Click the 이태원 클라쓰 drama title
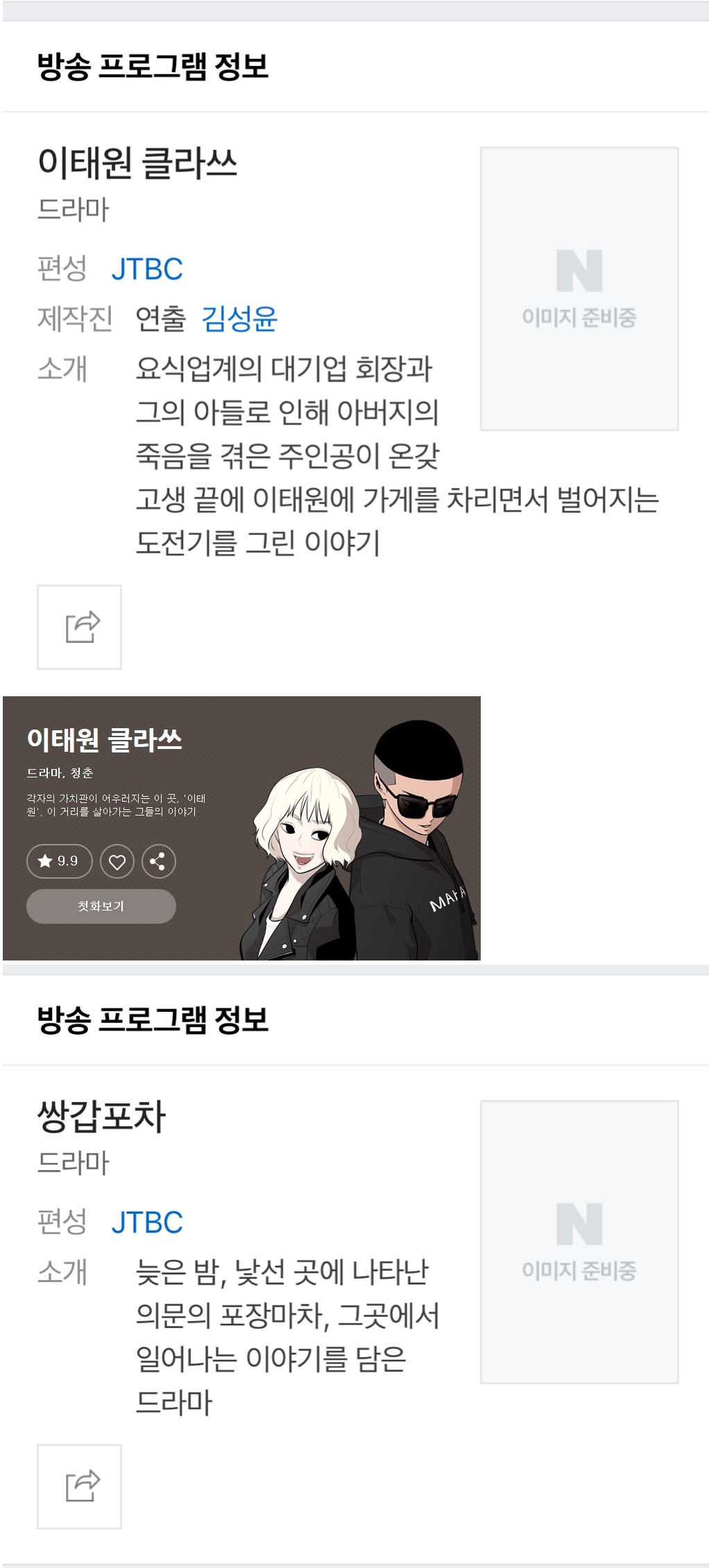The height and width of the screenshot is (1568, 709). (x=137, y=164)
